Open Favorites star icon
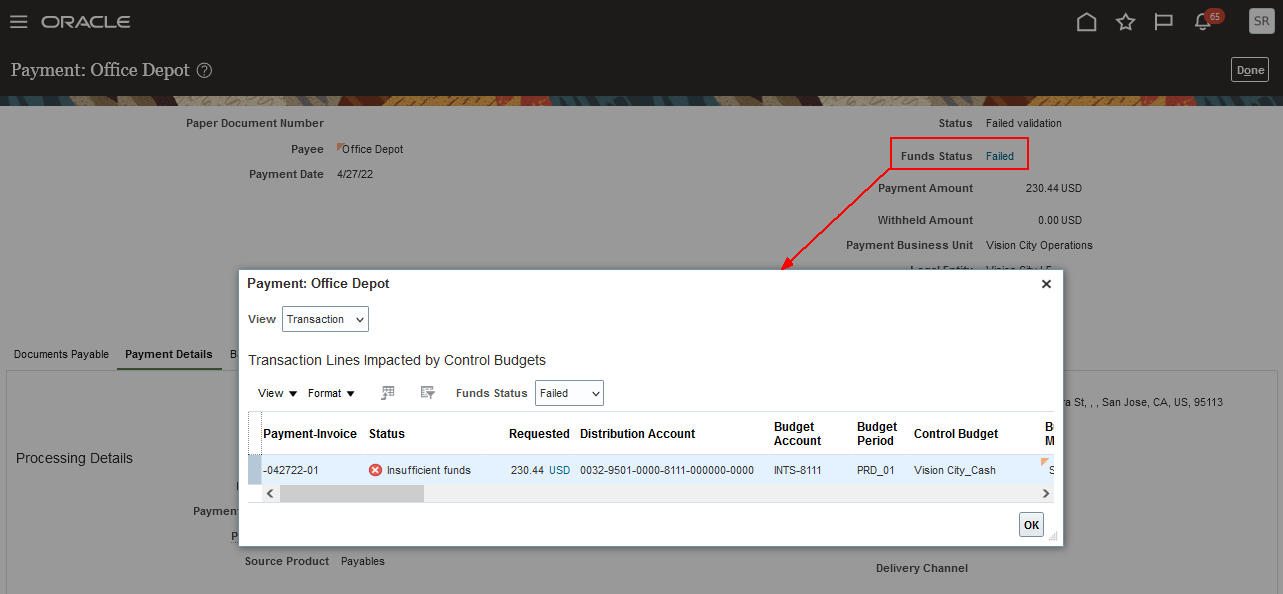Viewport: 1283px width, 594px height. coord(1125,22)
